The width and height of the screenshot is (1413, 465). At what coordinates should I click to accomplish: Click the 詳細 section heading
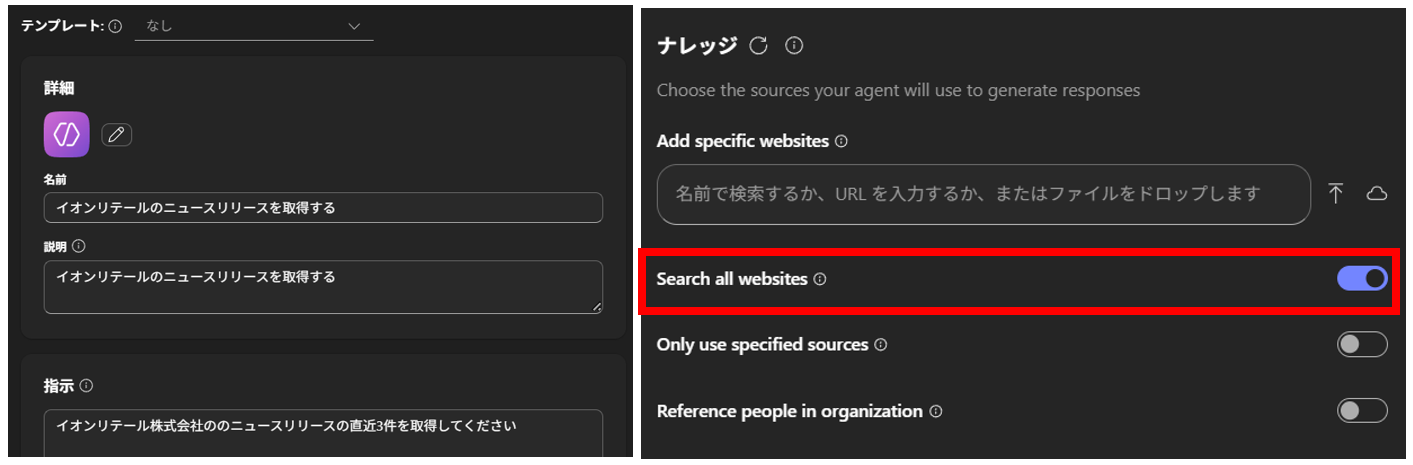click(x=59, y=89)
